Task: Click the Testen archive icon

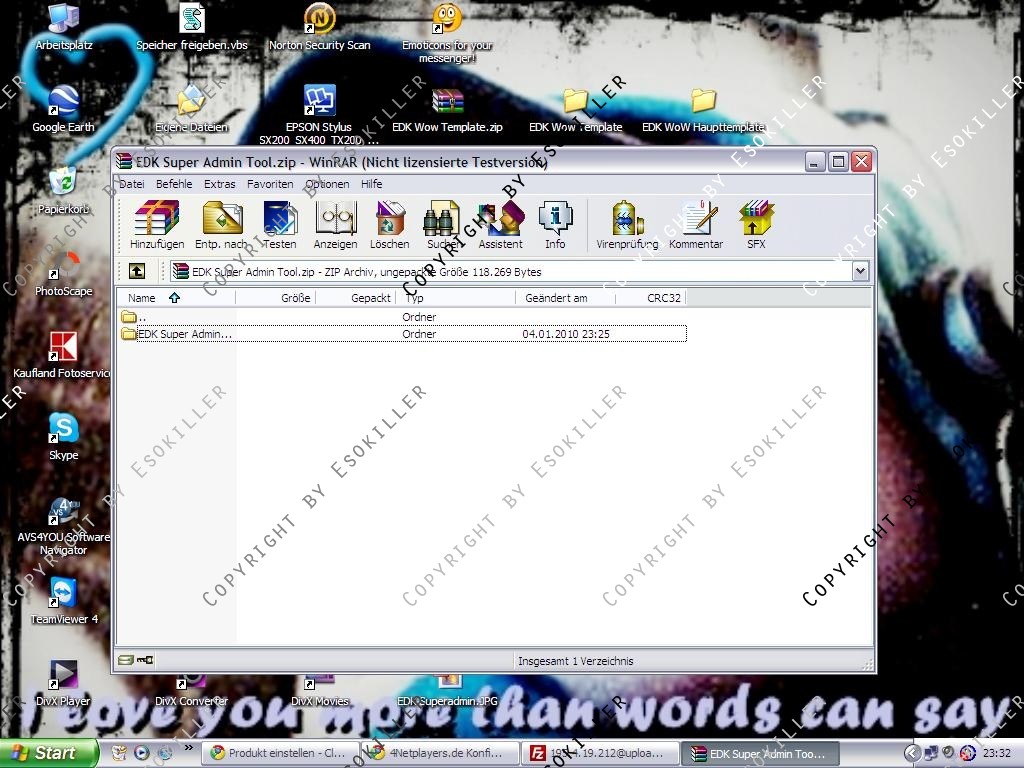Action: coord(280,224)
